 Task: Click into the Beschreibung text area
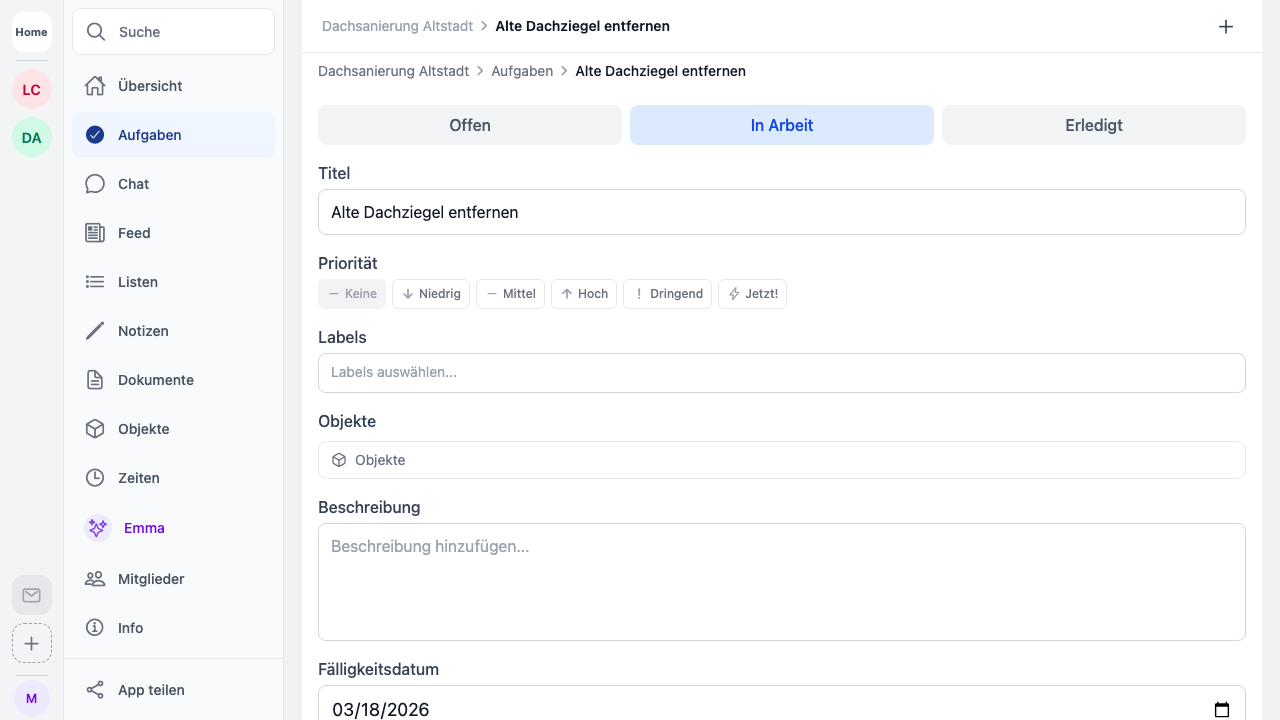(x=781, y=581)
